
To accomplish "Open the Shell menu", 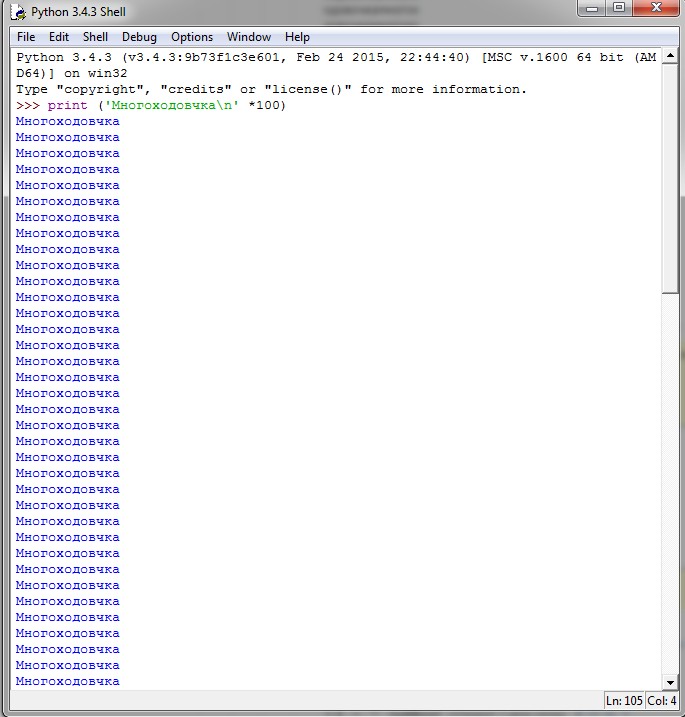I will (95, 37).
